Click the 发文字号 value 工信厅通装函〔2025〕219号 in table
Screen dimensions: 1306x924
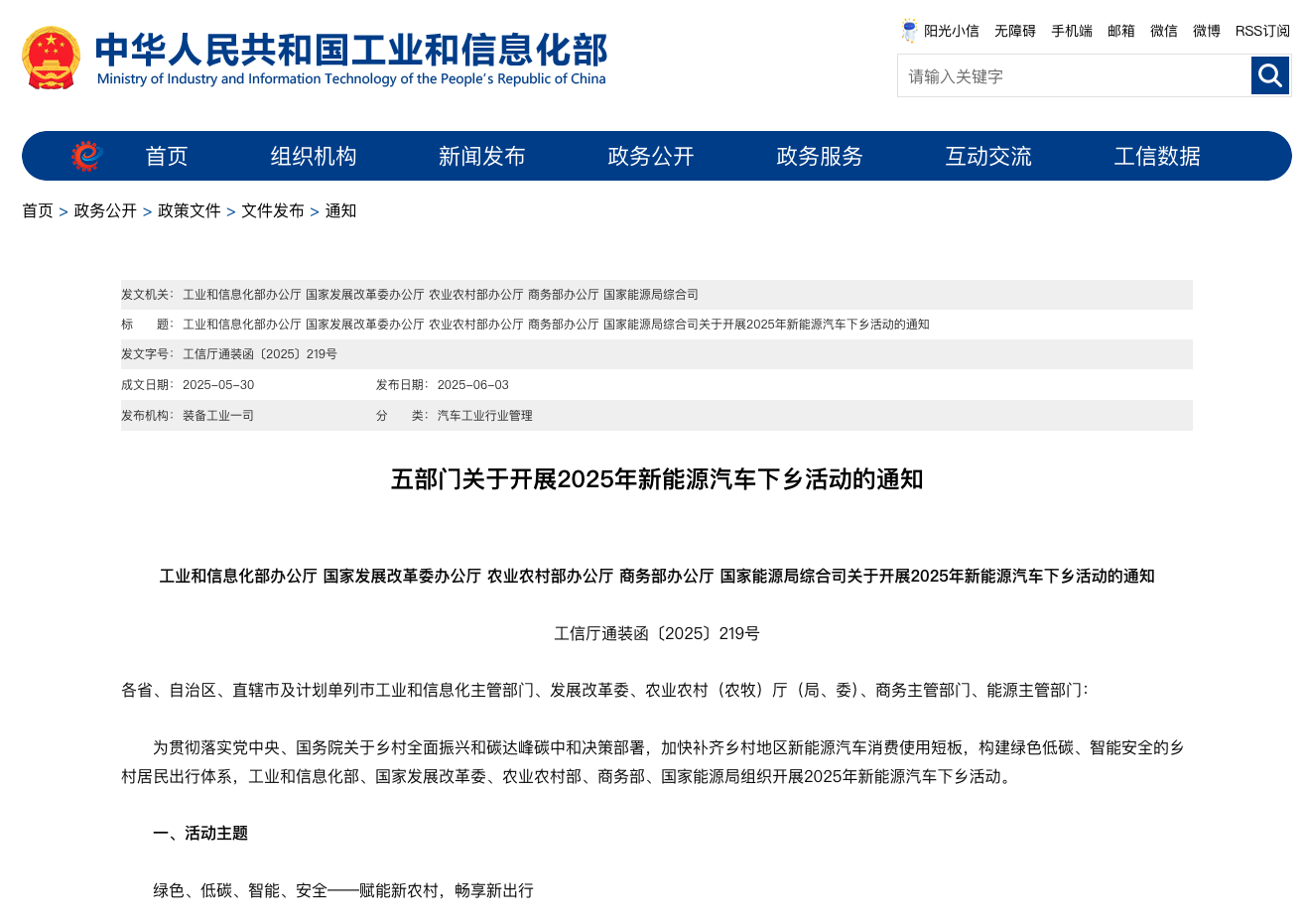[260, 354]
